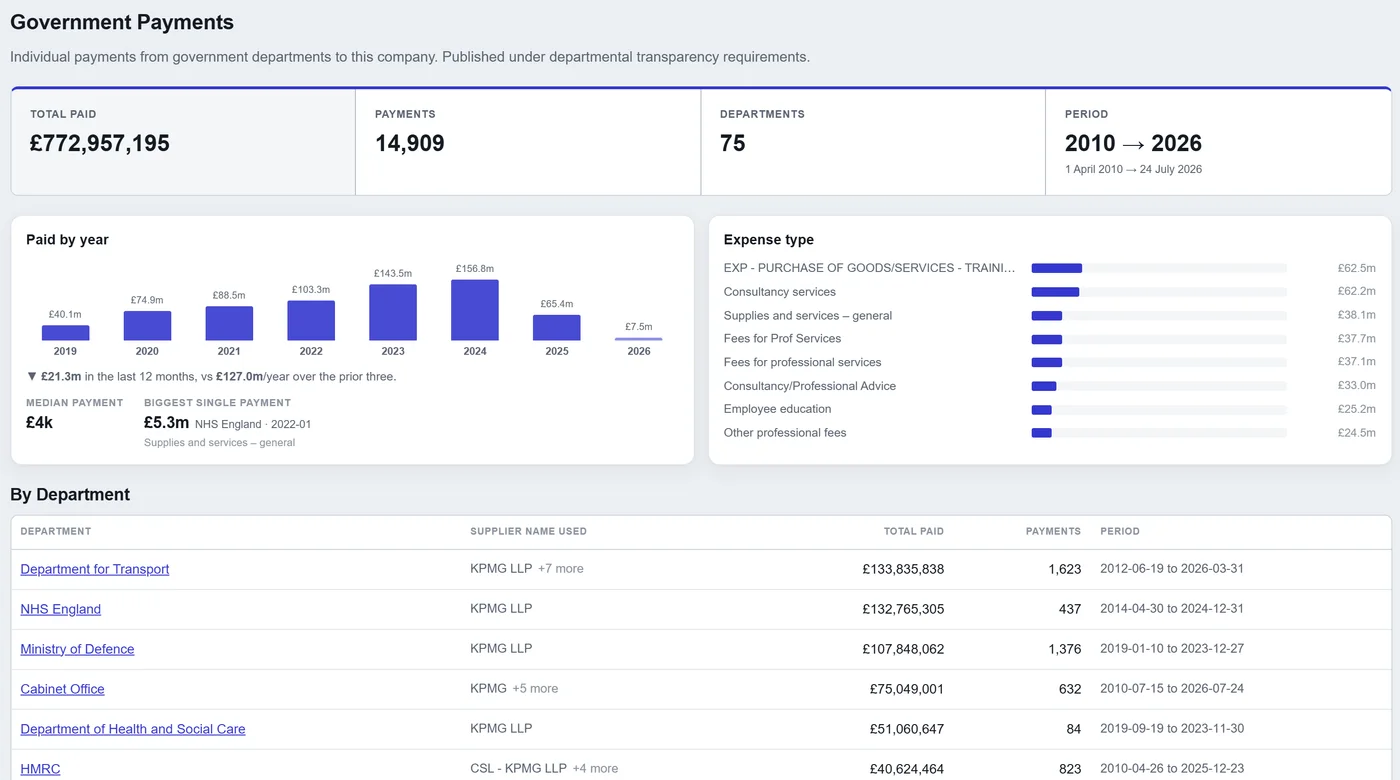Click the period 2014-04-30 to 2024-12-31
The height and width of the screenshot is (780, 1400).
[x=1172, y=608]
